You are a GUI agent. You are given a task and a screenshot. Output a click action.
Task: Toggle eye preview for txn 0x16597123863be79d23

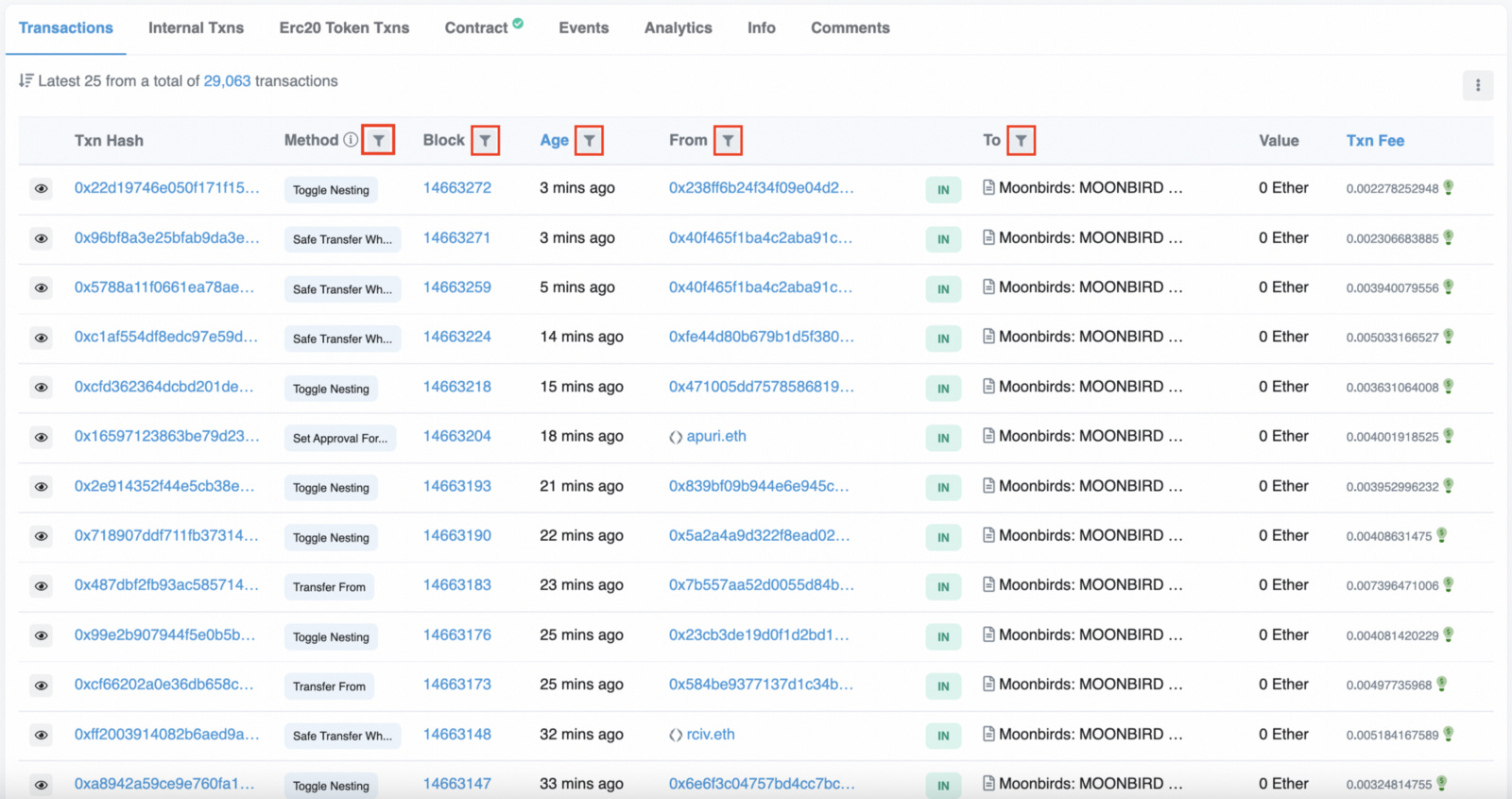(41, 437)
